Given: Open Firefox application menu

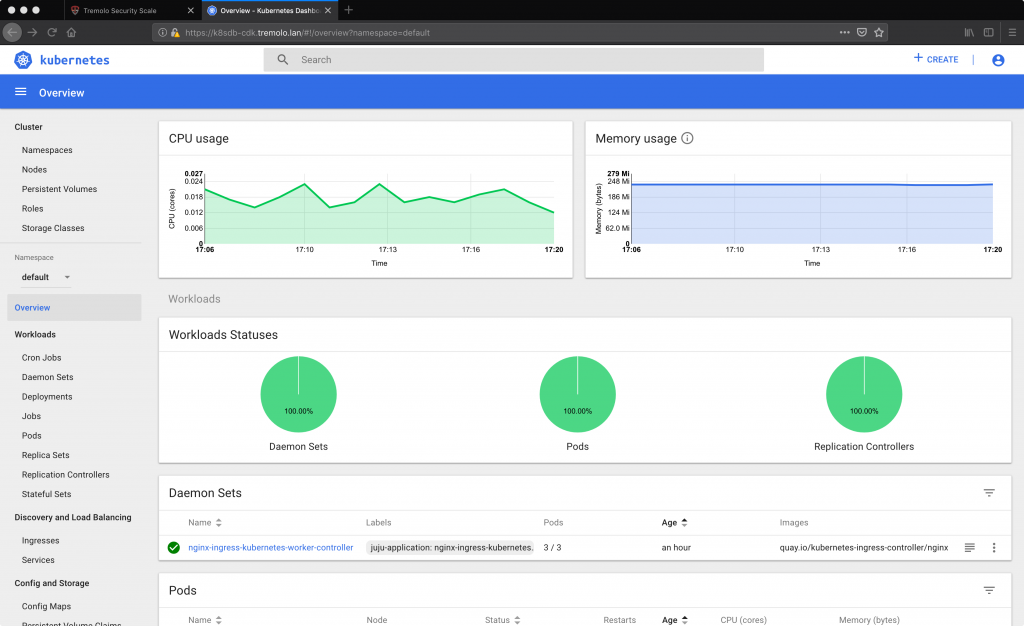Looking at the screenshot, I should (x=1012, y=32).
